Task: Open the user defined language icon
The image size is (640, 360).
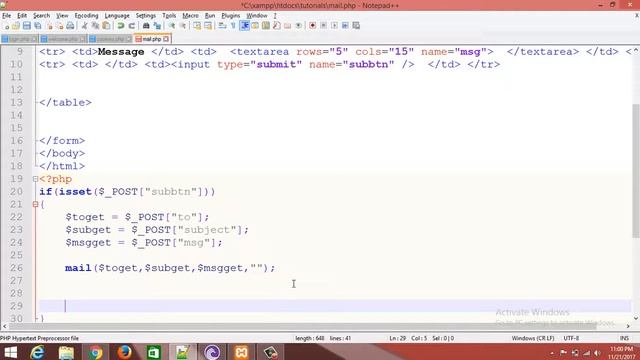Action: click(255, 26)
